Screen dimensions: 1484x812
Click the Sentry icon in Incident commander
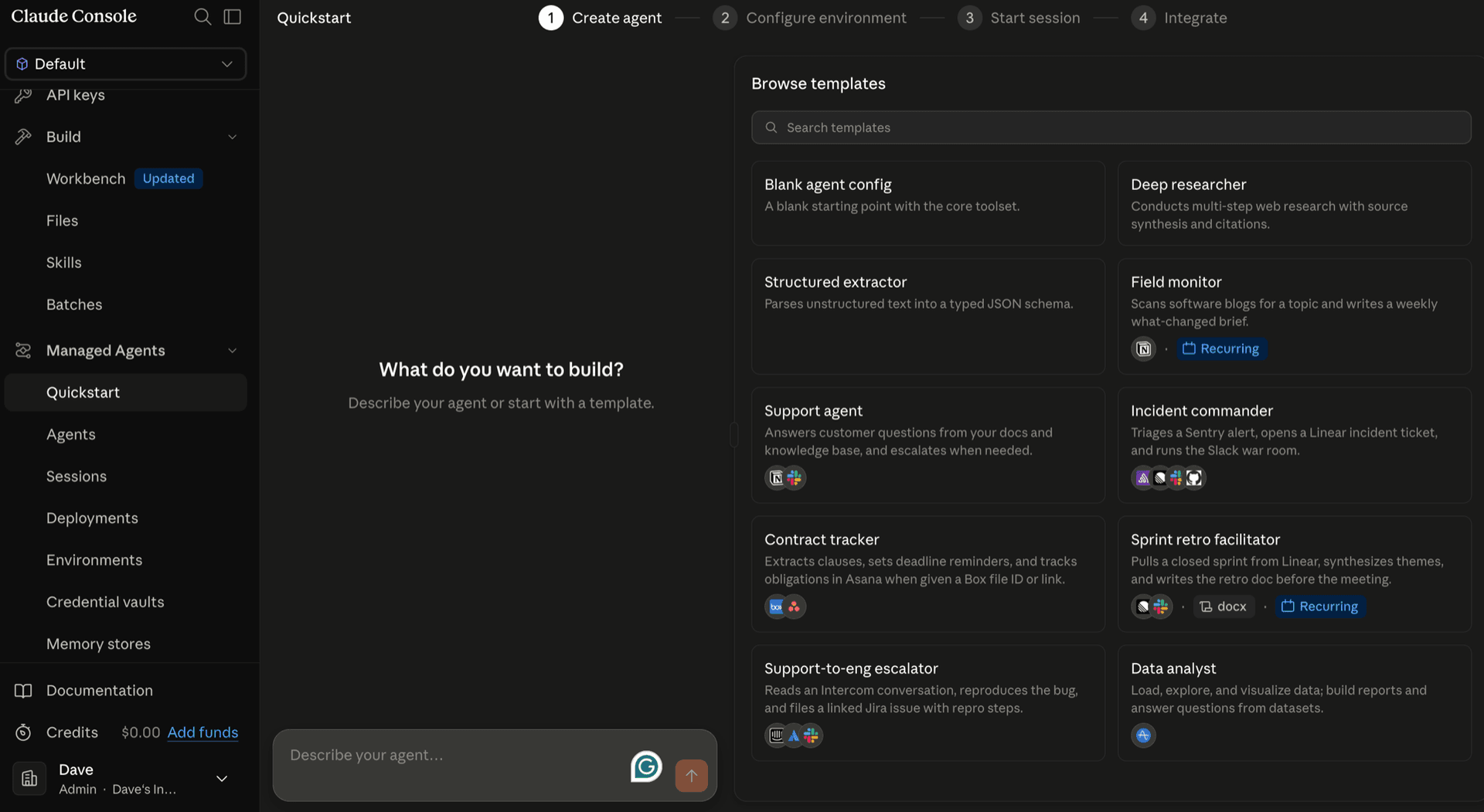coord(1142,478)
